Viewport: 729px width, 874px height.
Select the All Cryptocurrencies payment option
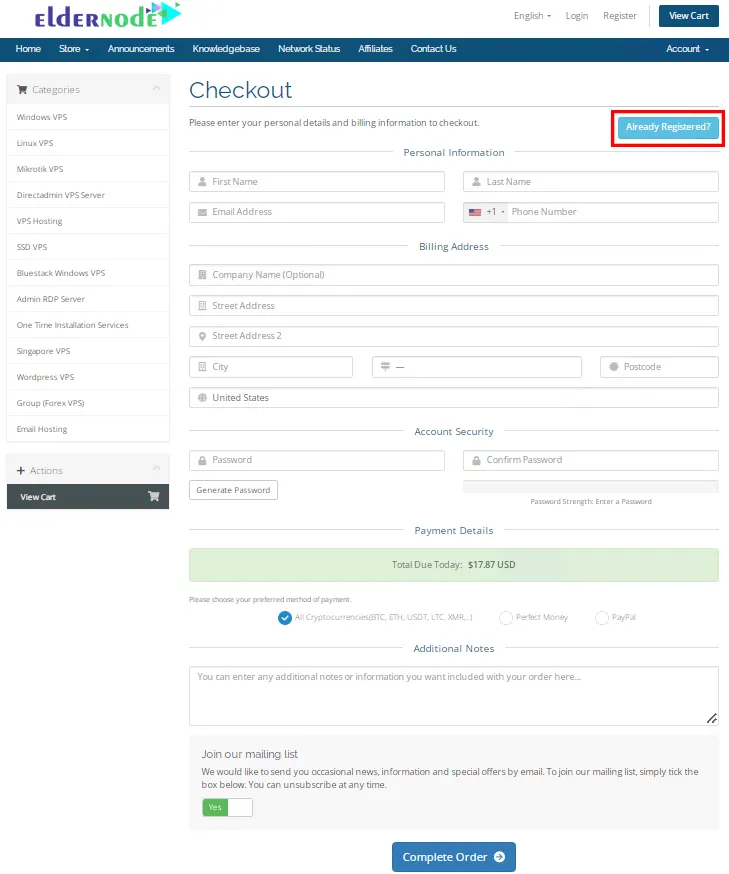pos(285,618)
